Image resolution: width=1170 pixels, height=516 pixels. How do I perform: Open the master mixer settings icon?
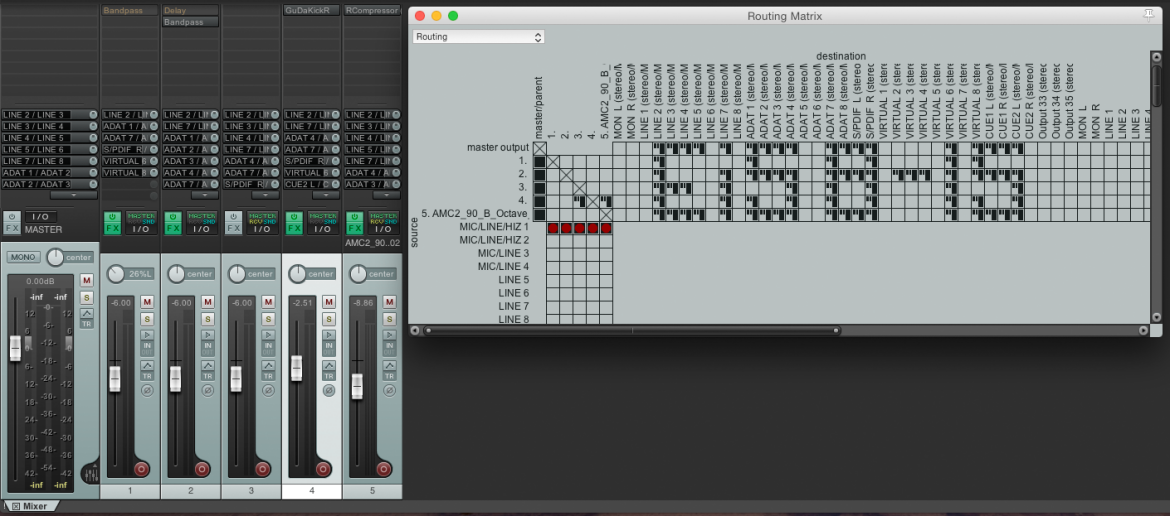(90, 473)
